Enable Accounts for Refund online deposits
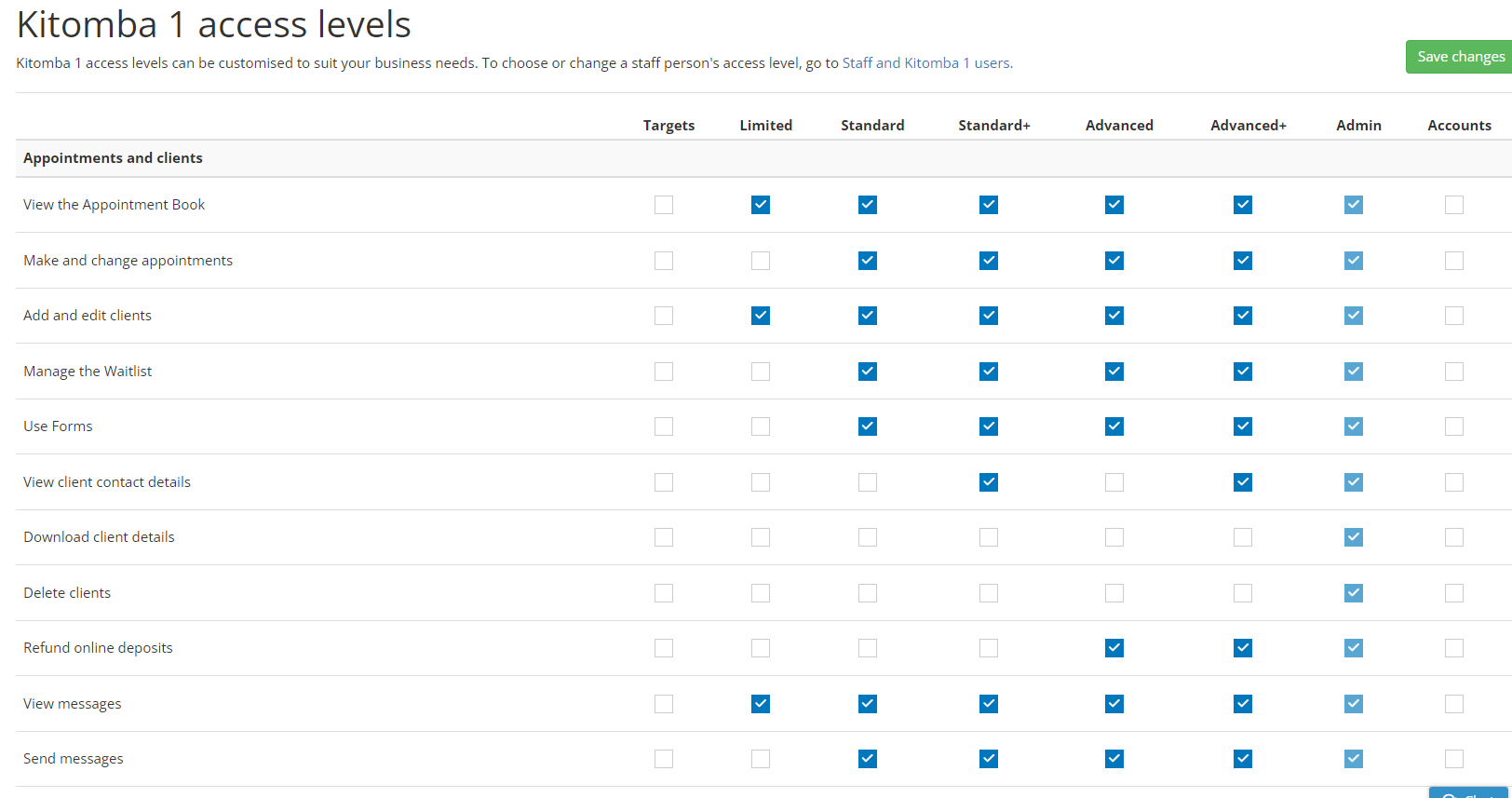 (x=1454, y=648)
